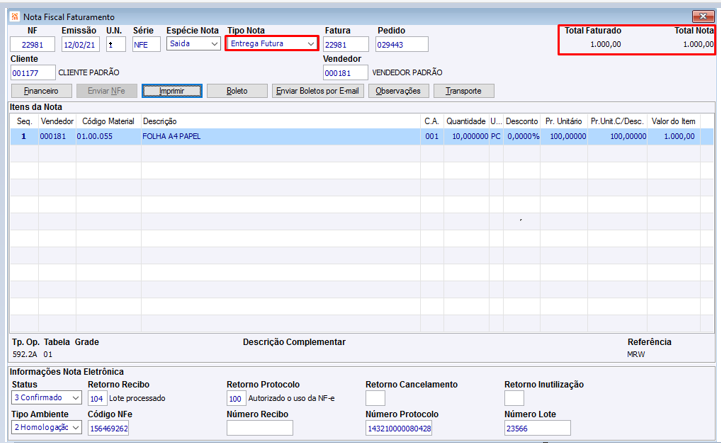Click the Tp. Op. value 592.2A
Viewport: 721px width, 443px height.
[25, 354]
